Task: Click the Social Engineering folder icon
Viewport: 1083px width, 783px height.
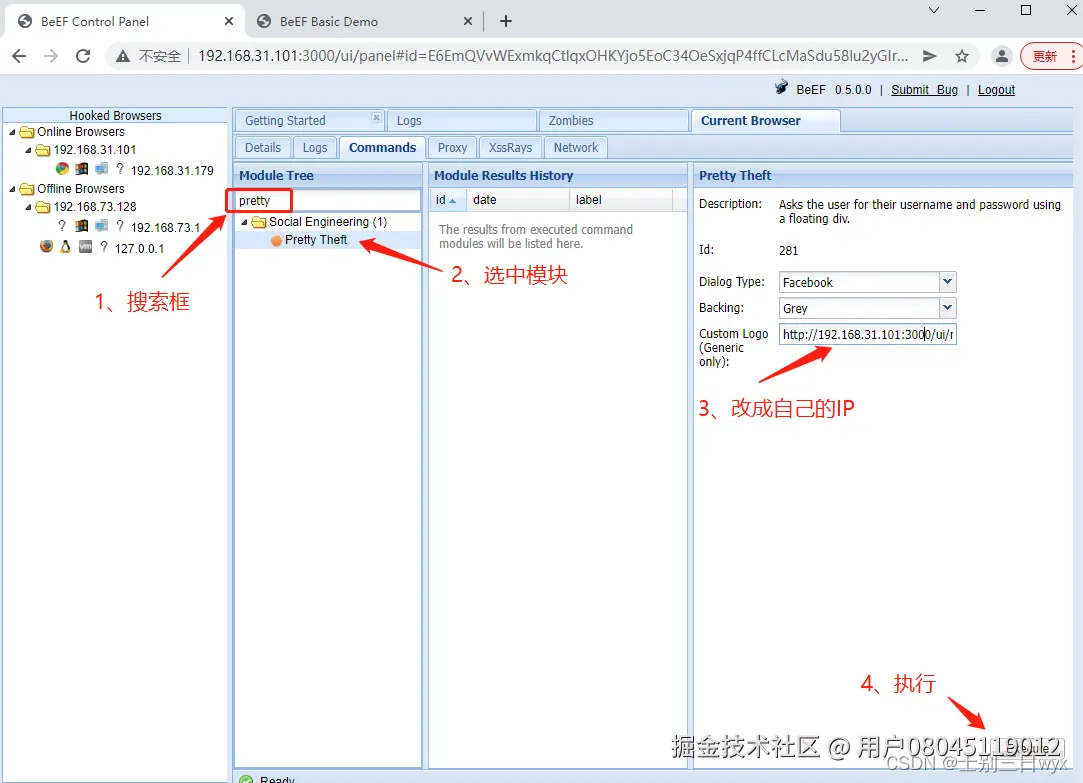Action: click(x=259, y=222)
